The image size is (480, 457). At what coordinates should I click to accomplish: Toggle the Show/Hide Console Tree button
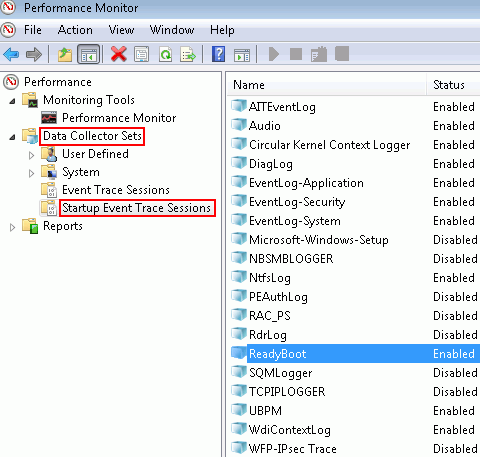click(88, 54)
